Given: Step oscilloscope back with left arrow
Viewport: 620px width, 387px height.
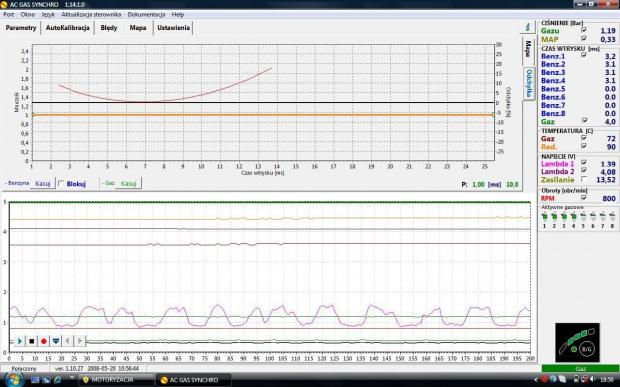Looking at the screenshot, I should [68, 341].
